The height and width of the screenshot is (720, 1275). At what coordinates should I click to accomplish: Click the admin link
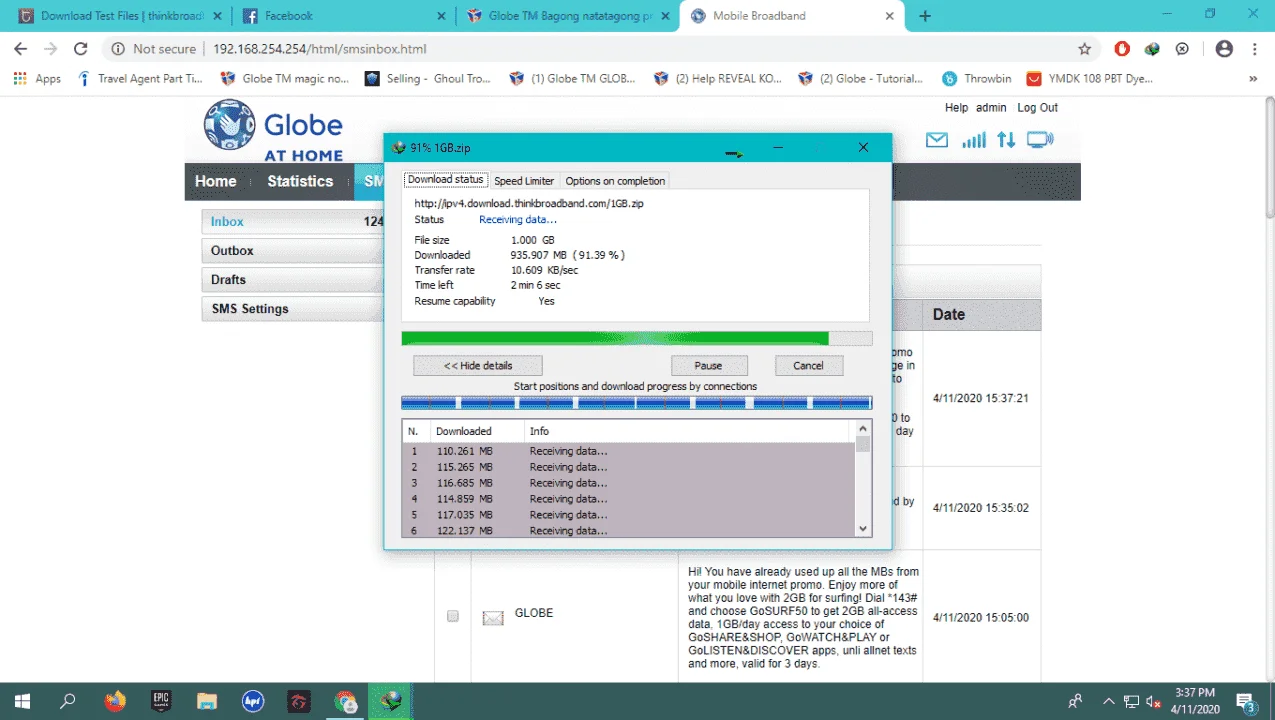point(991,108)
